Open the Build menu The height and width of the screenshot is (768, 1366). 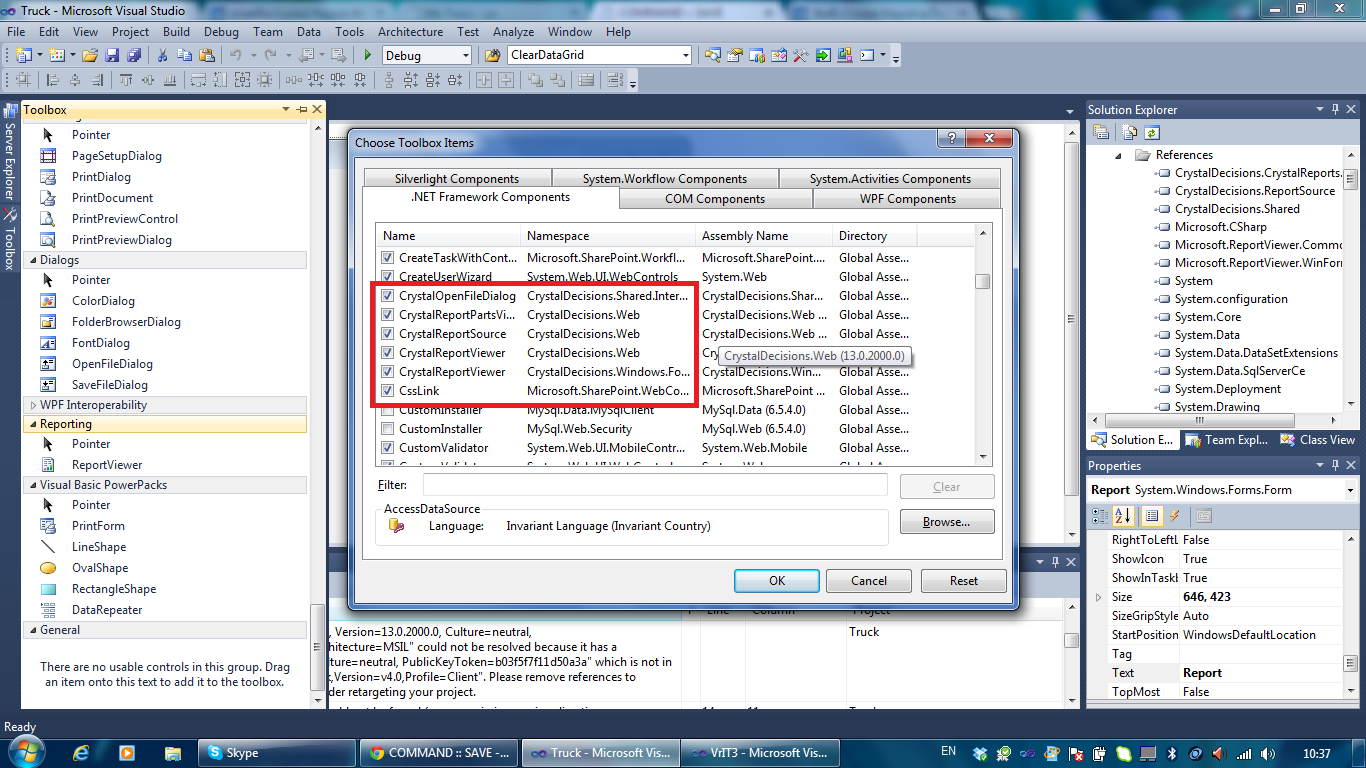[x=176, y=31]
